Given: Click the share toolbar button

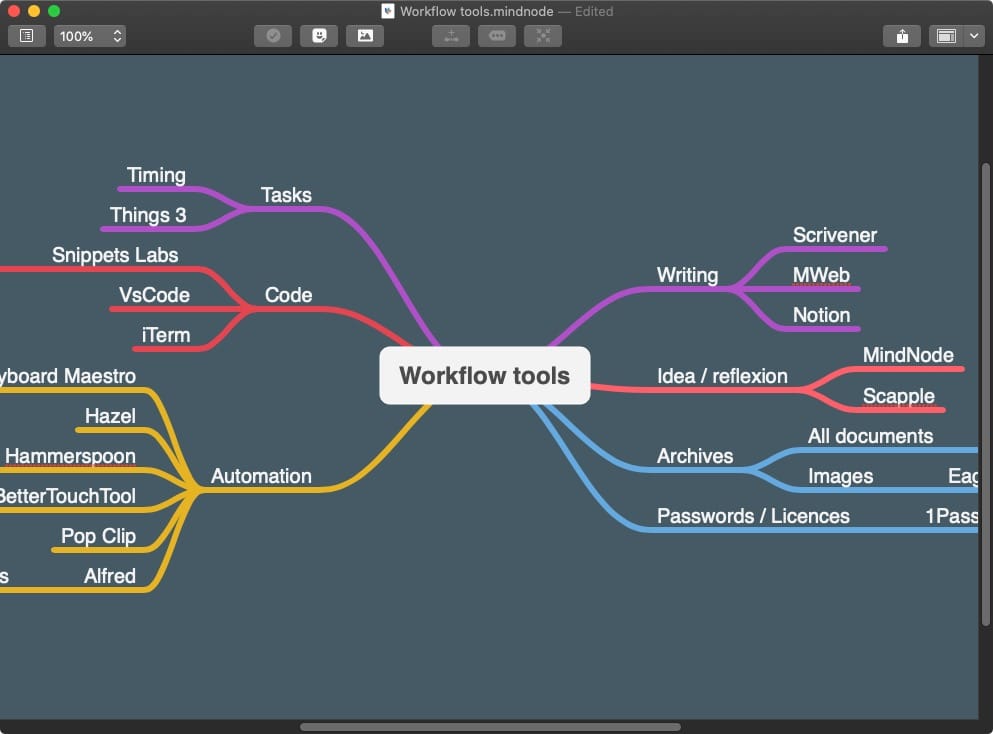Looking at the screenshot, I should pyautogui.click(x=902, y=36).
